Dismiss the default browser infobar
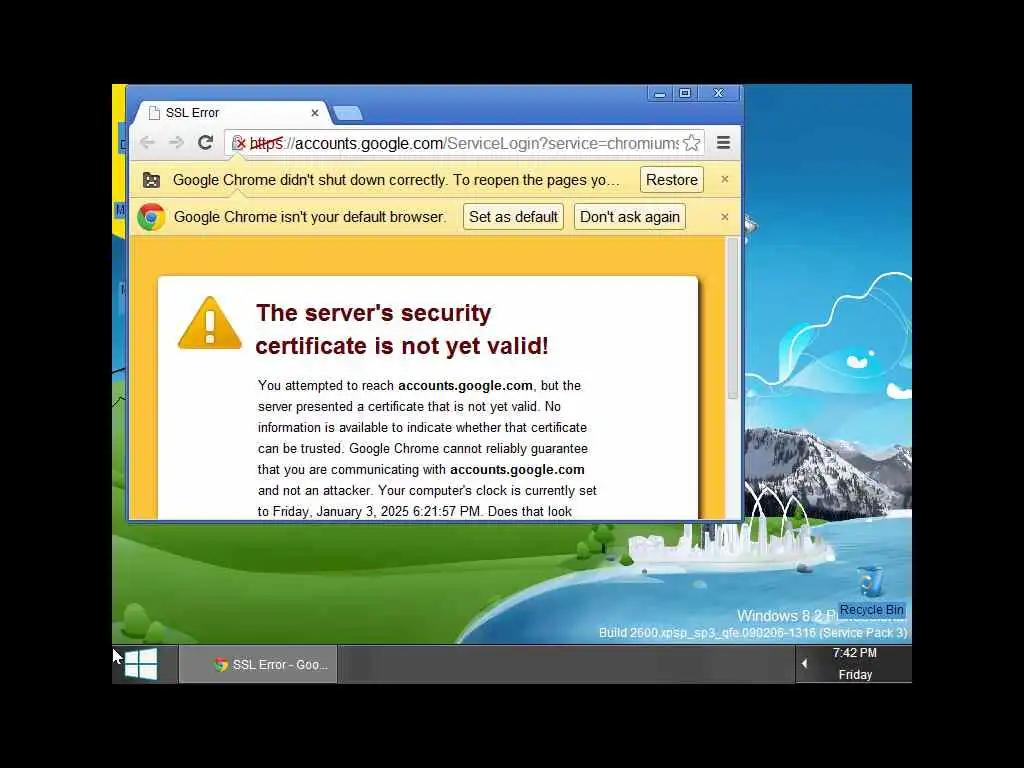The width and height of the screenshot is (1024, 768). [x=724, y=217]
